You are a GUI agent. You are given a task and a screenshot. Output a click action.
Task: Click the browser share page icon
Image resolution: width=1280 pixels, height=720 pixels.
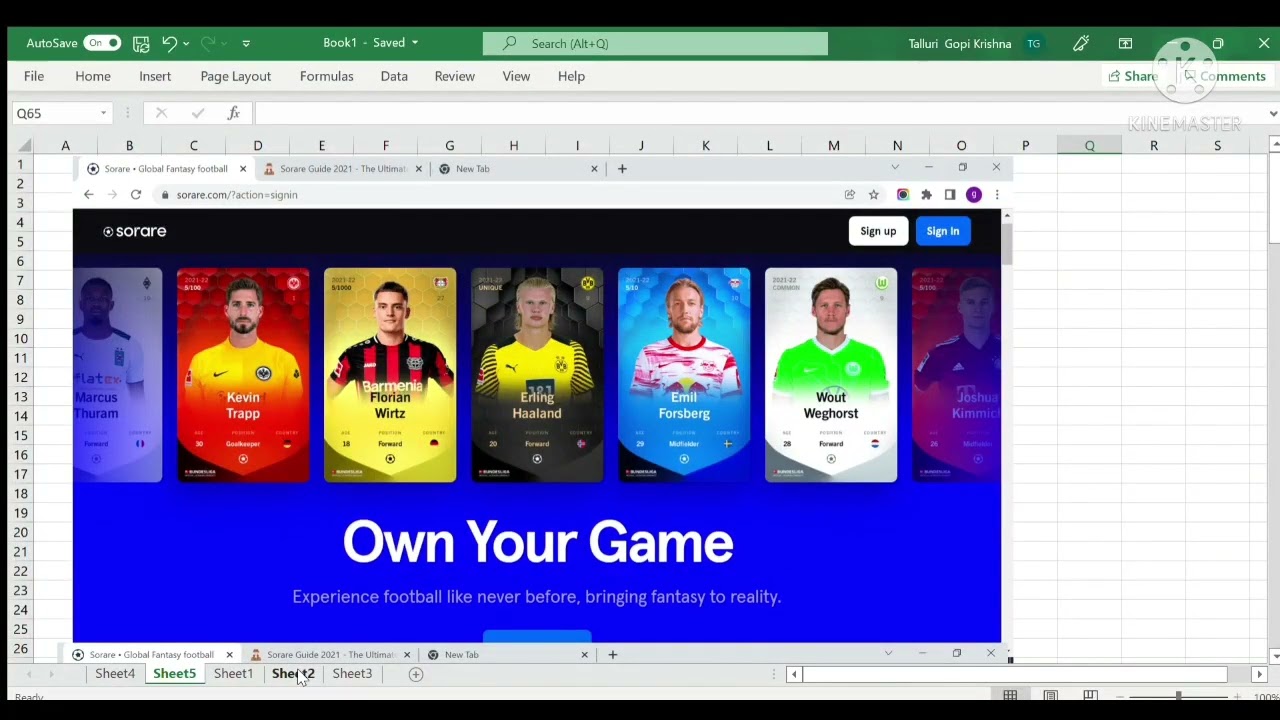[x=849, y=195]
